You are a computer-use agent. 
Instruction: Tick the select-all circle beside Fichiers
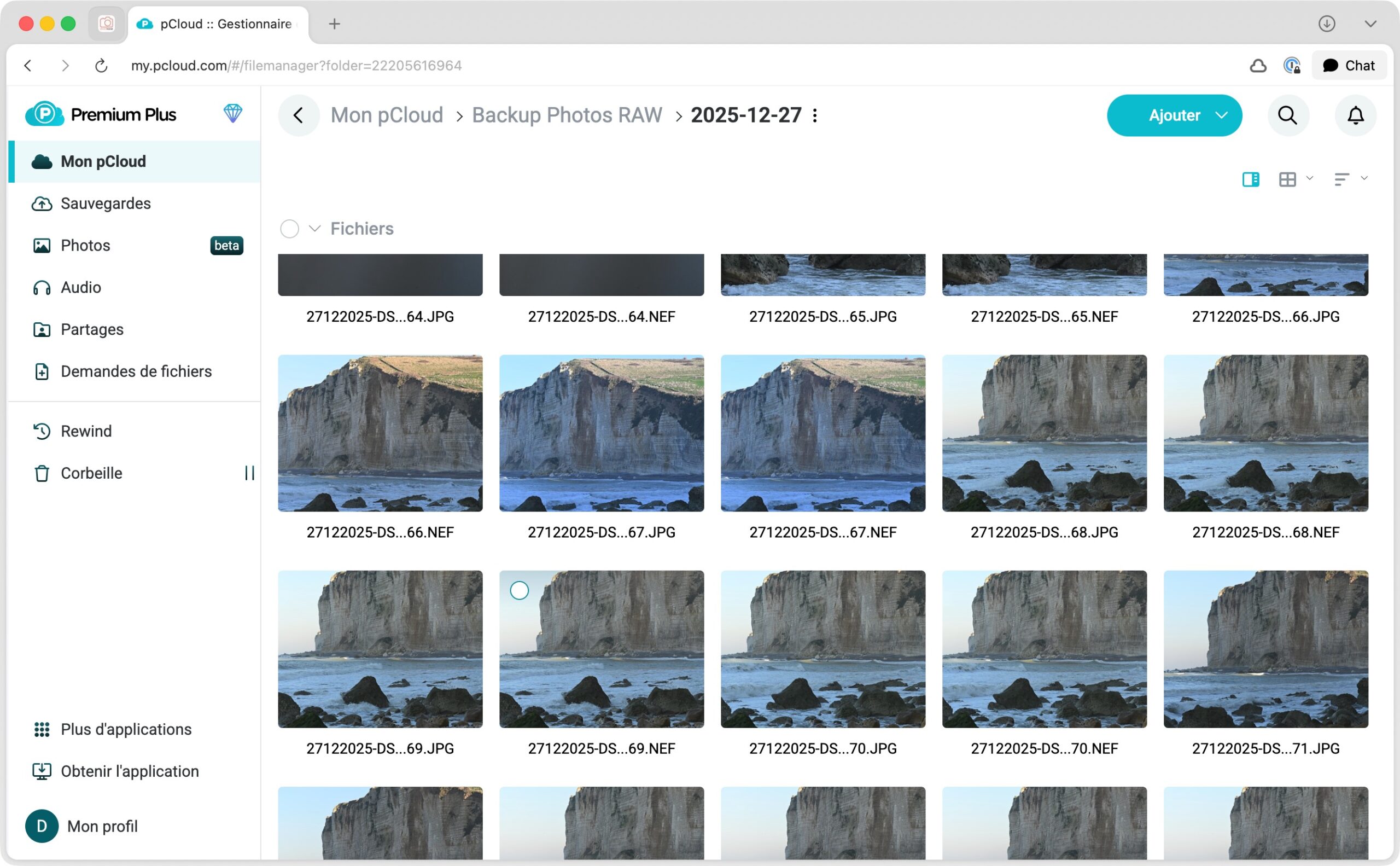tap(289, 229)
